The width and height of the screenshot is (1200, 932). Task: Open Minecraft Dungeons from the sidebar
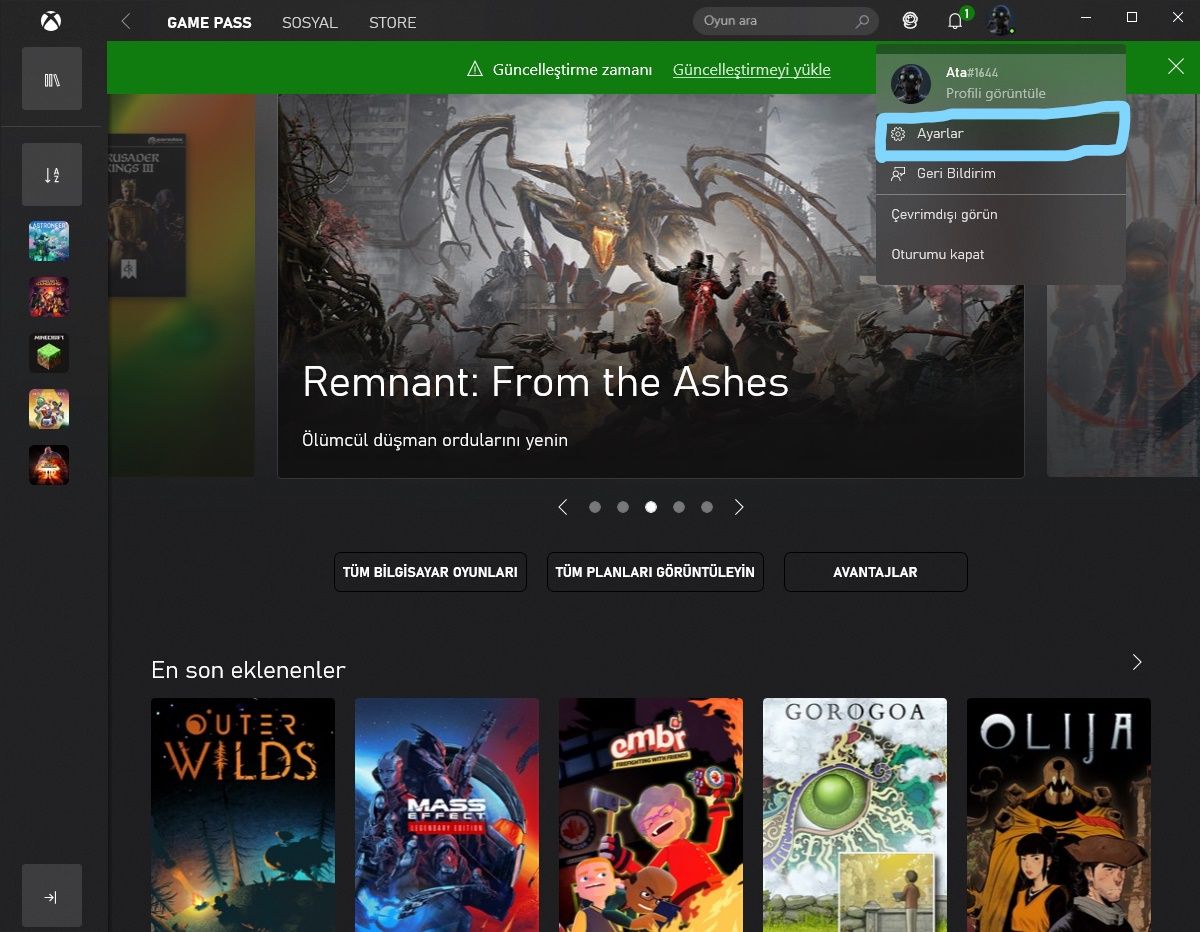click(x=49, y=297)
